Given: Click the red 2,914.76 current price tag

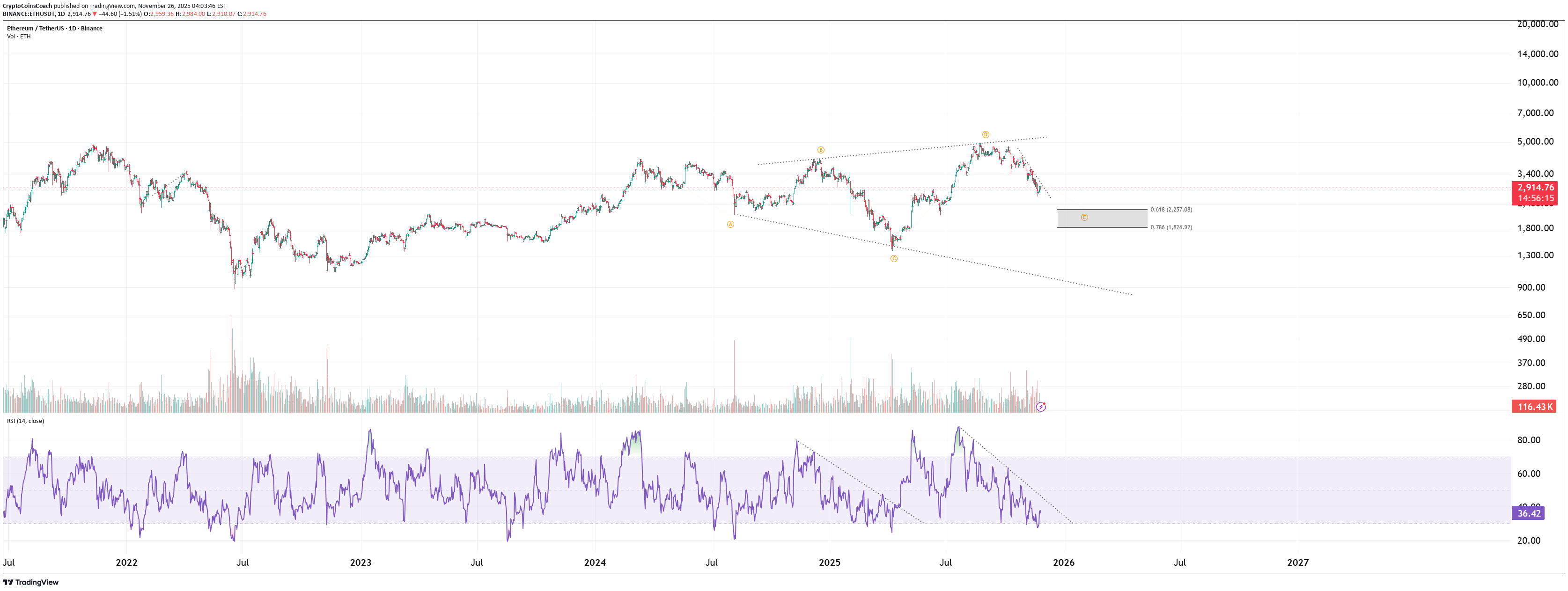Looking at the screenshot, I should tap(1534, 188).
